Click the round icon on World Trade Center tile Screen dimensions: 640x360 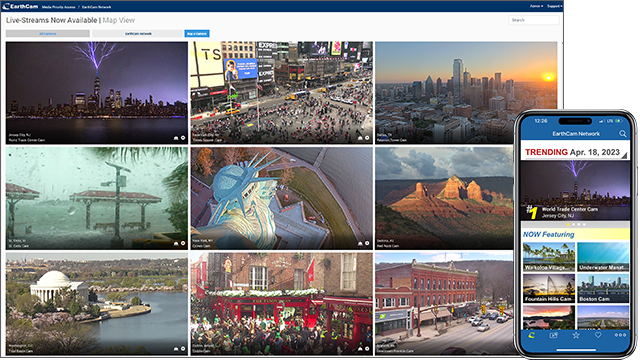point(183,138)
